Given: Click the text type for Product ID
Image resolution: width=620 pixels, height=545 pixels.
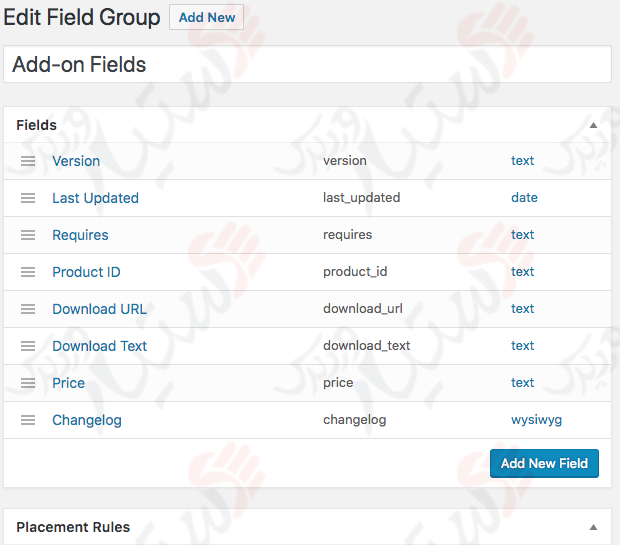Looking at the screenshot, I should (522, 272).
